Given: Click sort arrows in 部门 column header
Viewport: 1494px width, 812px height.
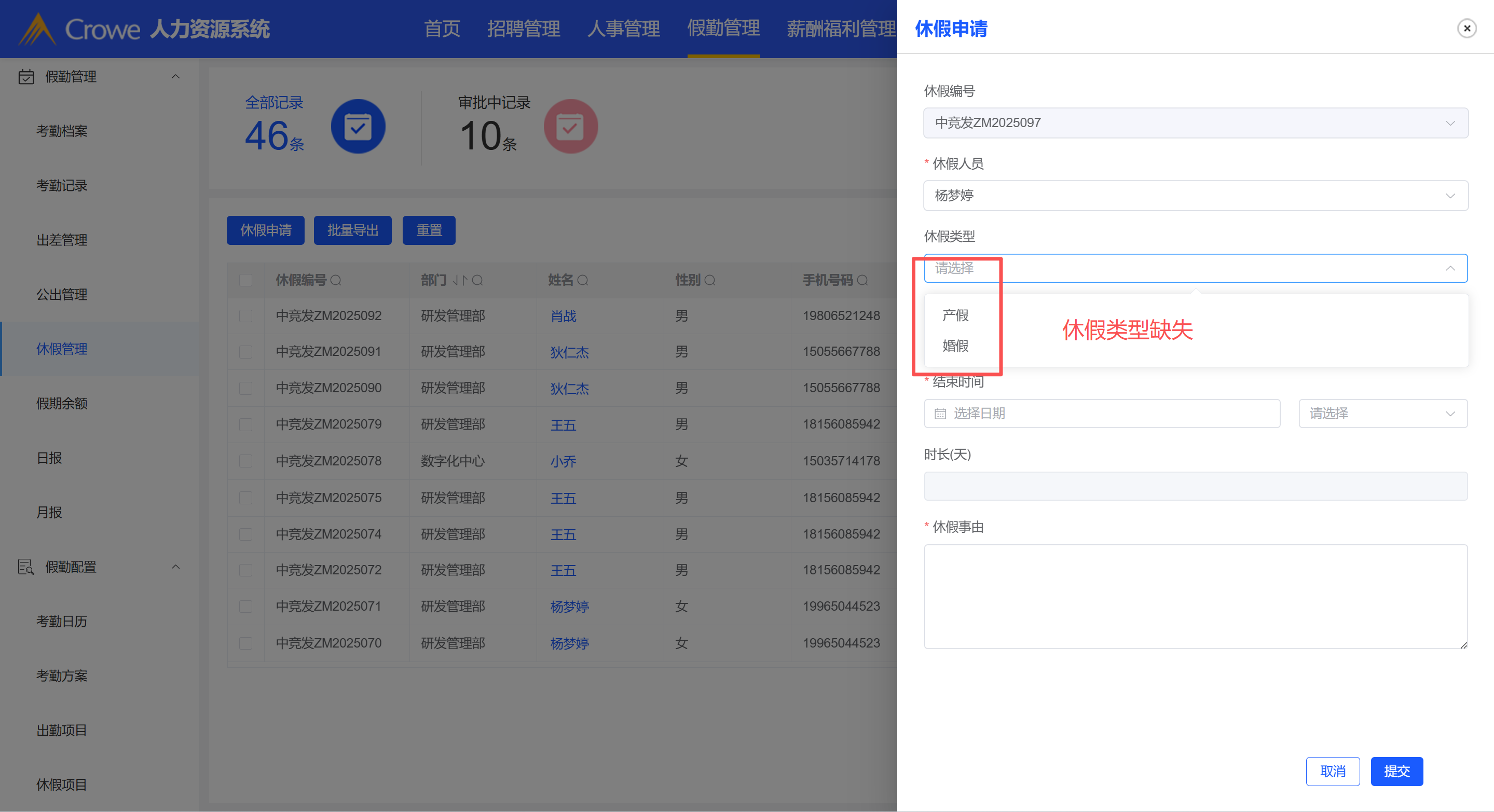Looking at the screenshot, I should coord(460,281).
